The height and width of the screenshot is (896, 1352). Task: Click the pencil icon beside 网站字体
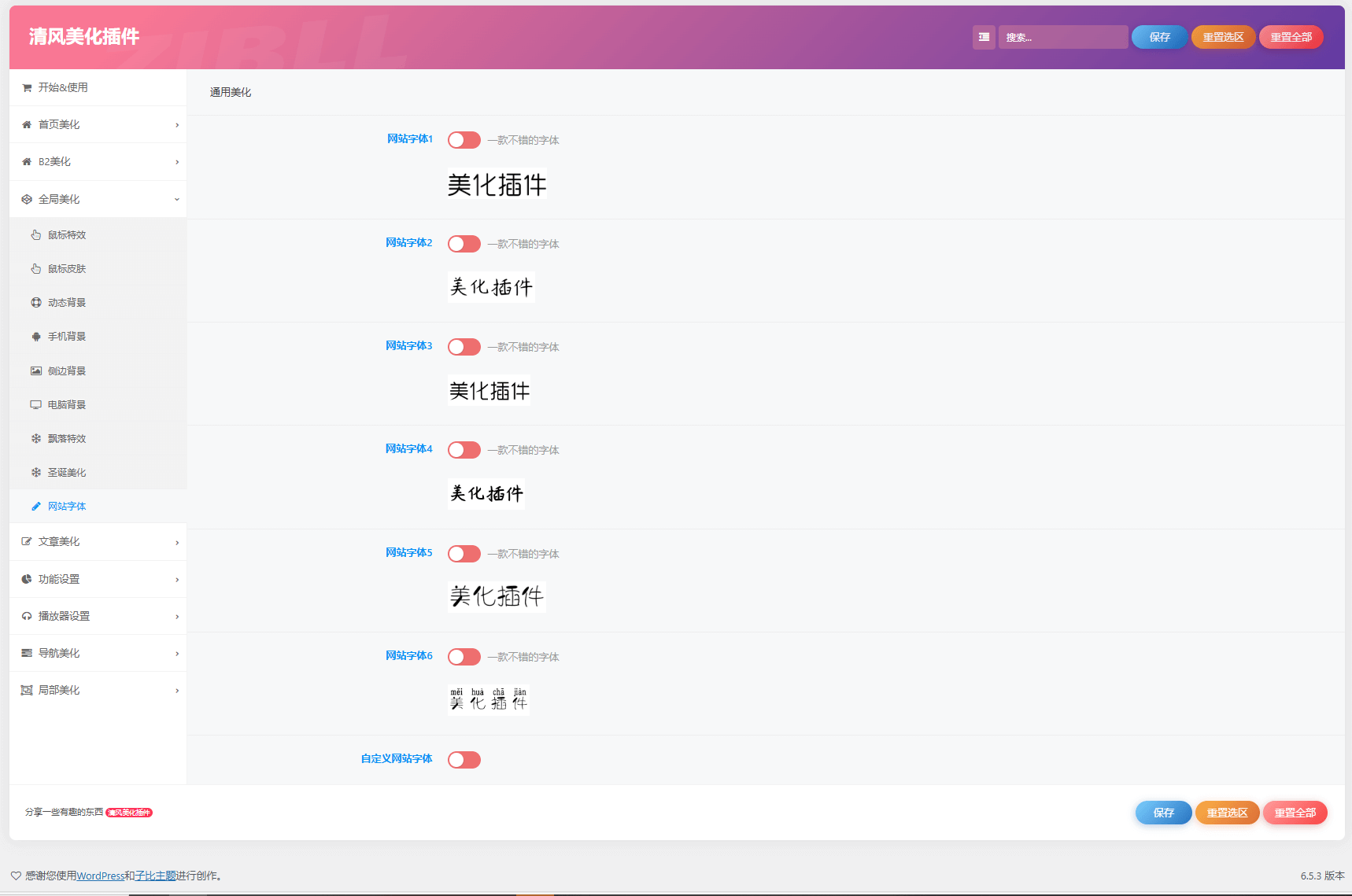tap(36, 507)
